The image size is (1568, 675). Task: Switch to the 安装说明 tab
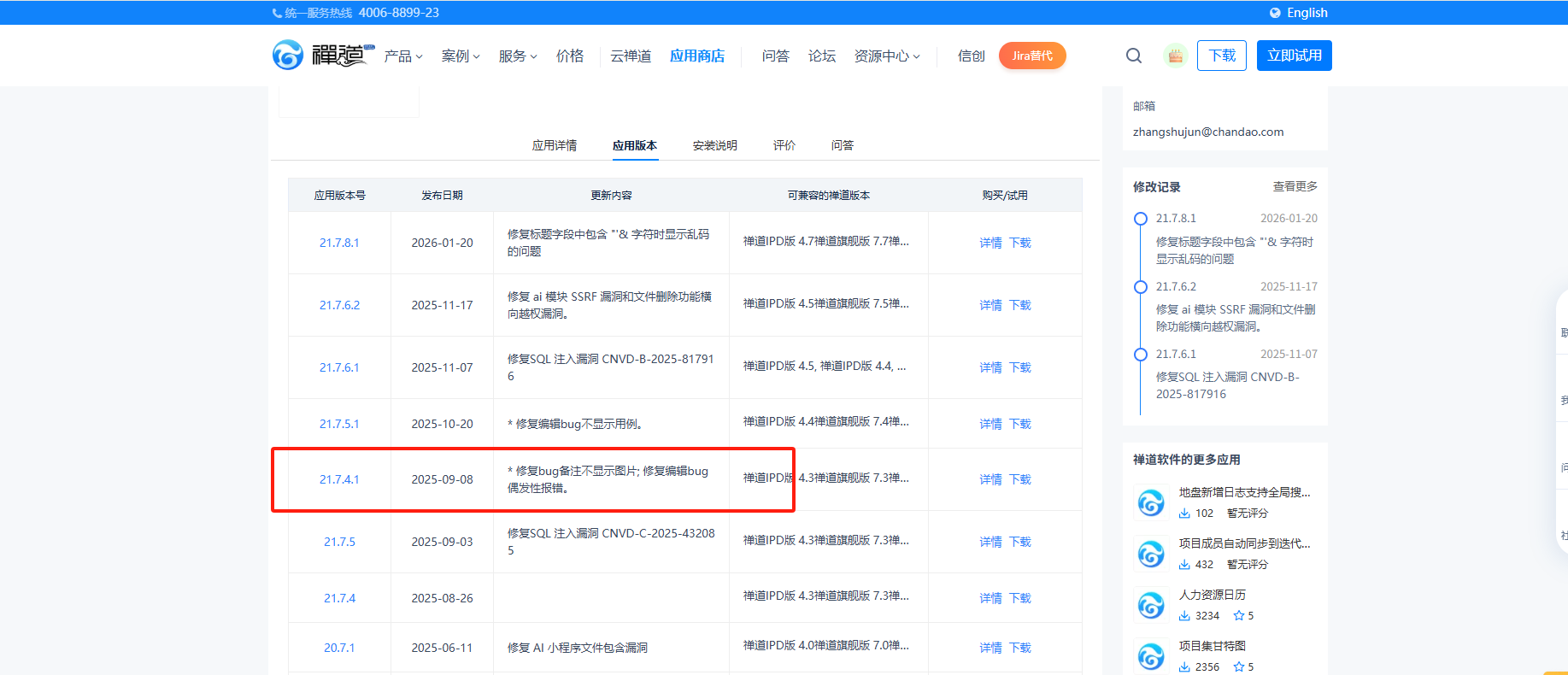point(714,145)
